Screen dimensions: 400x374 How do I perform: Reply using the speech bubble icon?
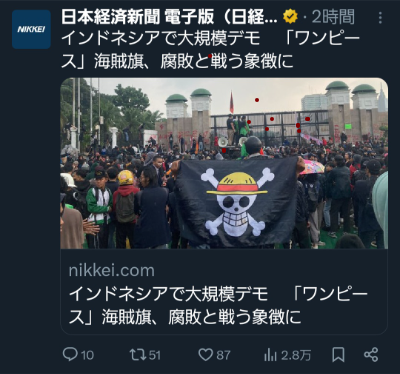[x=70, y=354]
